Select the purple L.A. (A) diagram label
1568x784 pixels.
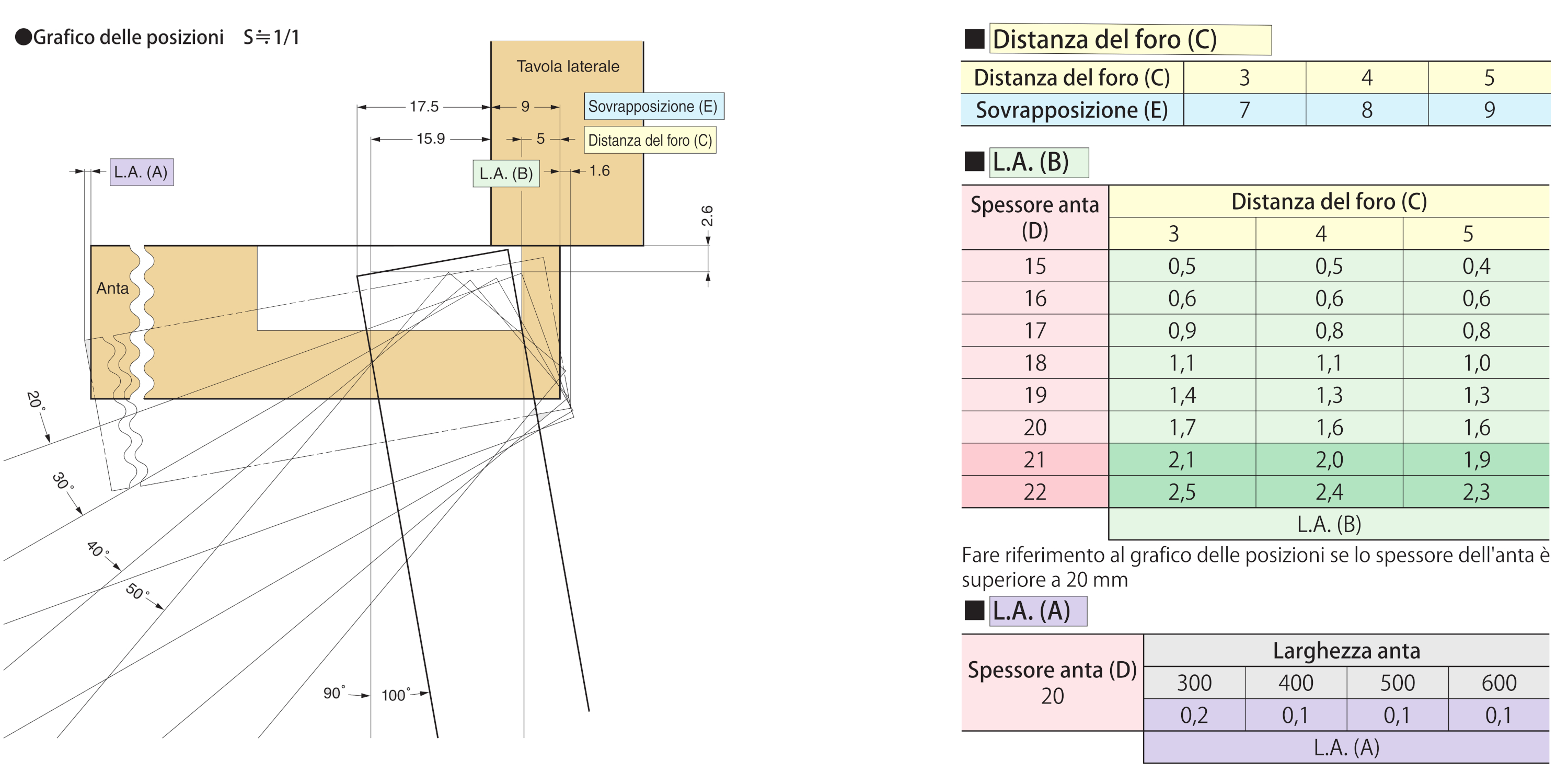tap(141, 172)
